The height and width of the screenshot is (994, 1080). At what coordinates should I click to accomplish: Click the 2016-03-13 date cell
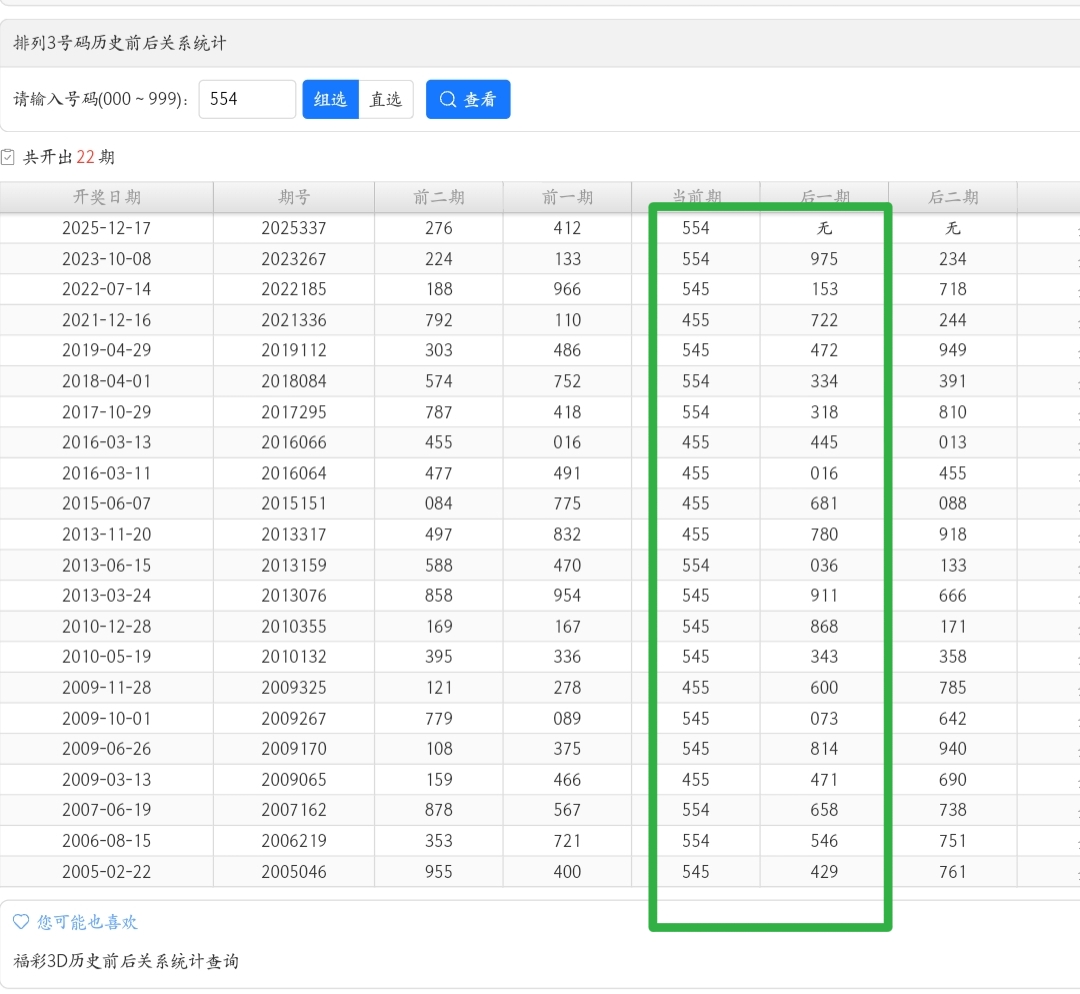pyautogui.click(x=107, y=442)
